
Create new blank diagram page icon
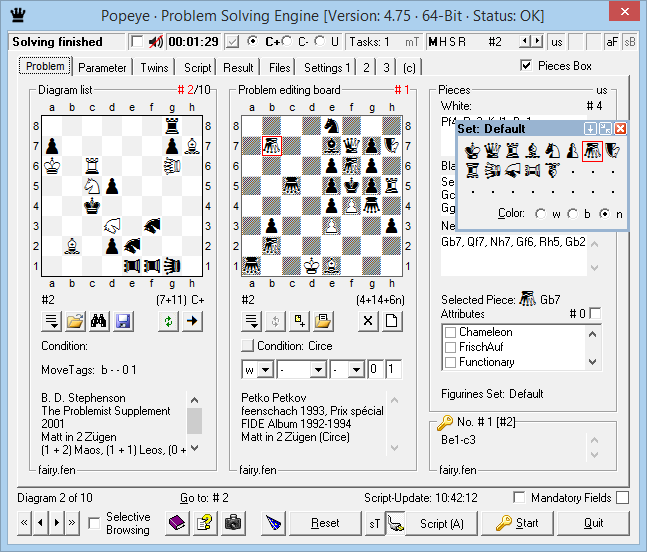tap(392, 321)
